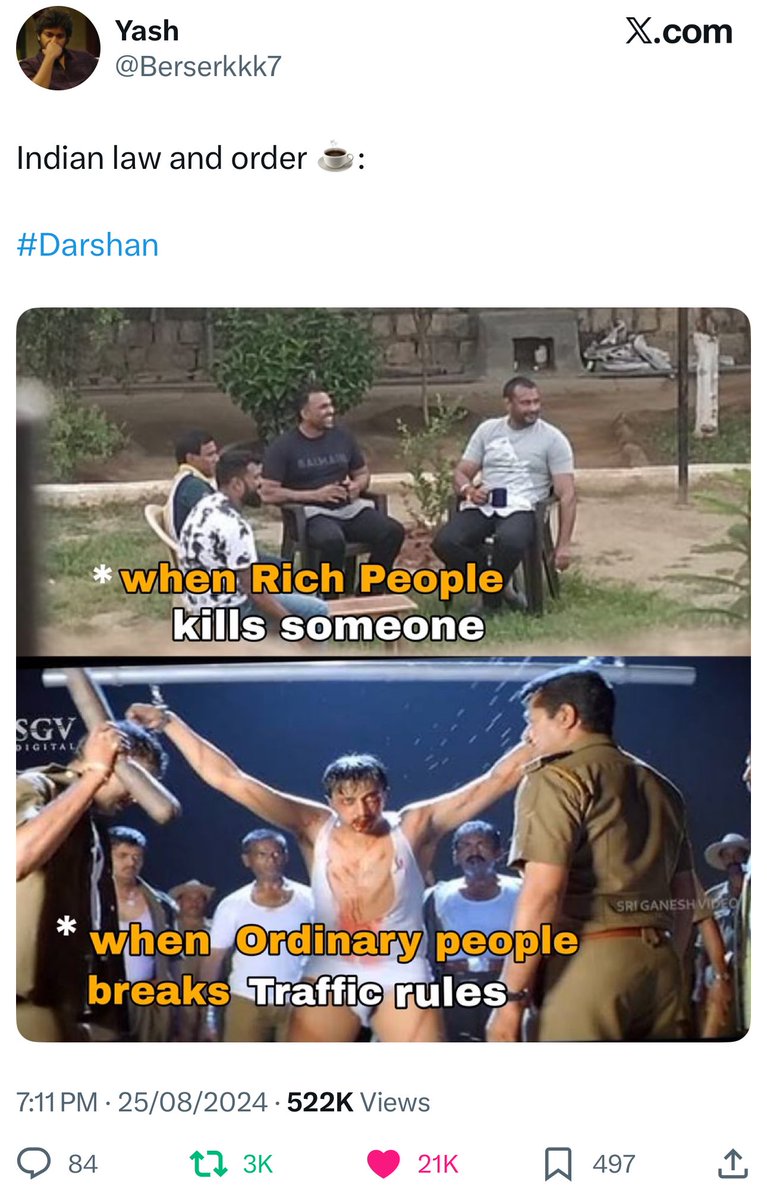Open the 7:11 PM 25/08/2024 timestamp
Viewport: 767px width, 1200px height.
[142, 1102]
